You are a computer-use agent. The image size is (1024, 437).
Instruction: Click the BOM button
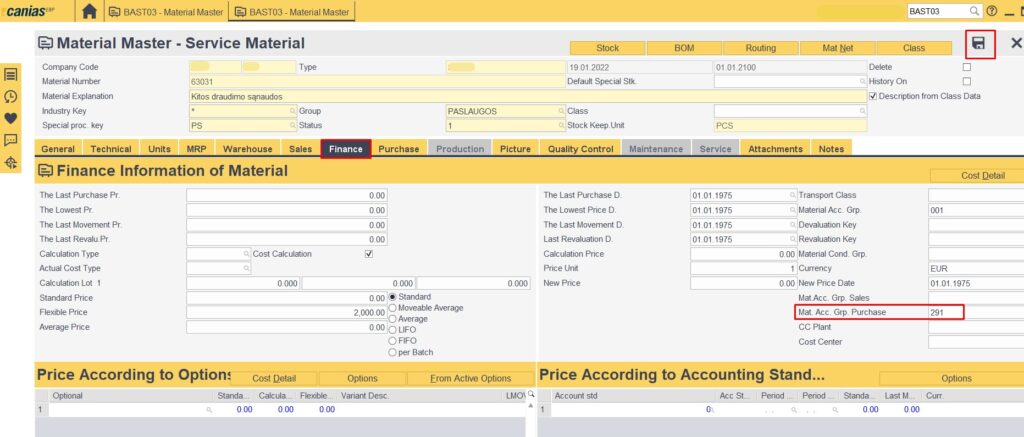(x=684, y=48)
